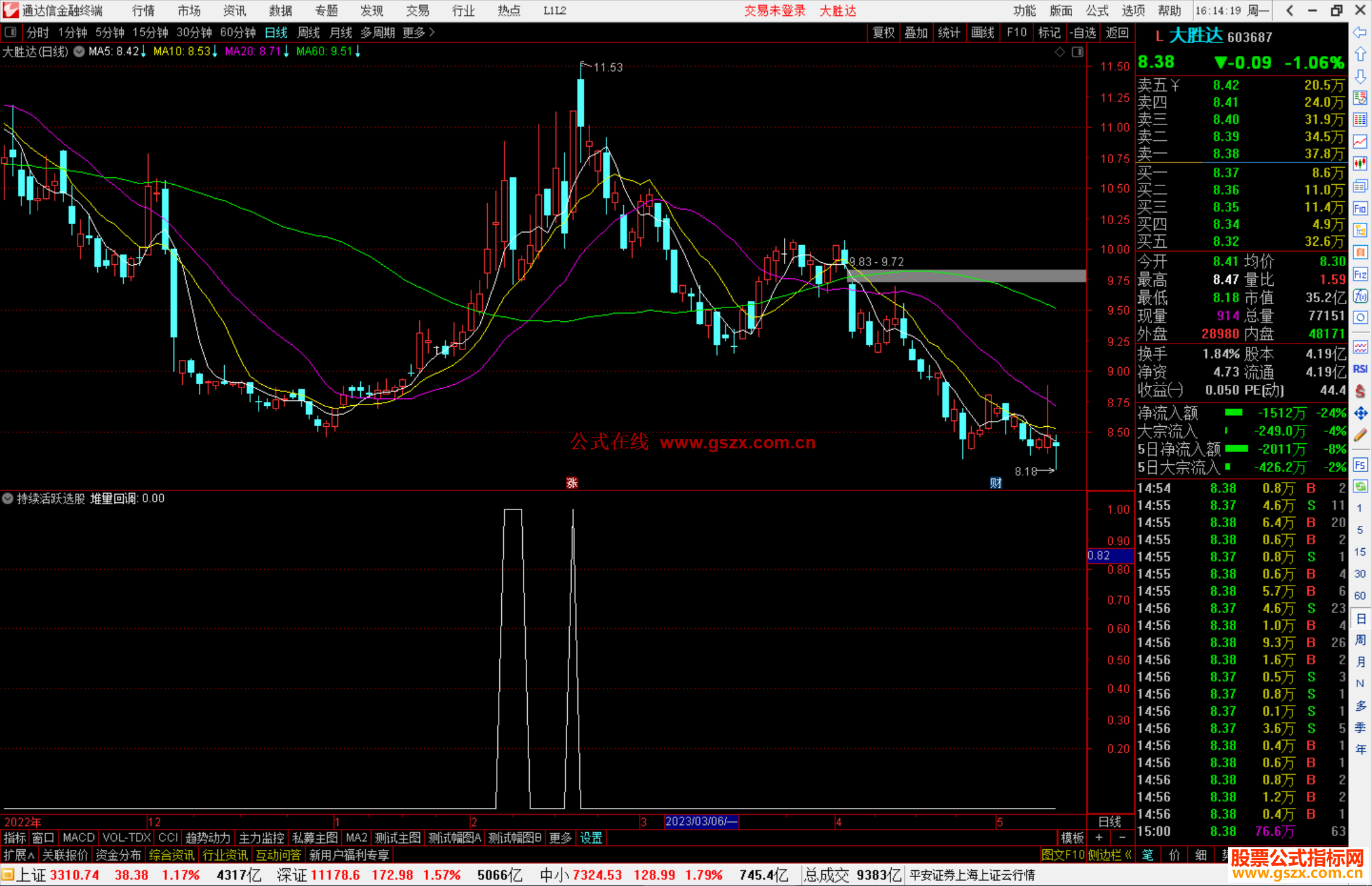Select the pencil drawing tool icon

pyautogui.click(x=1360, y=435)
